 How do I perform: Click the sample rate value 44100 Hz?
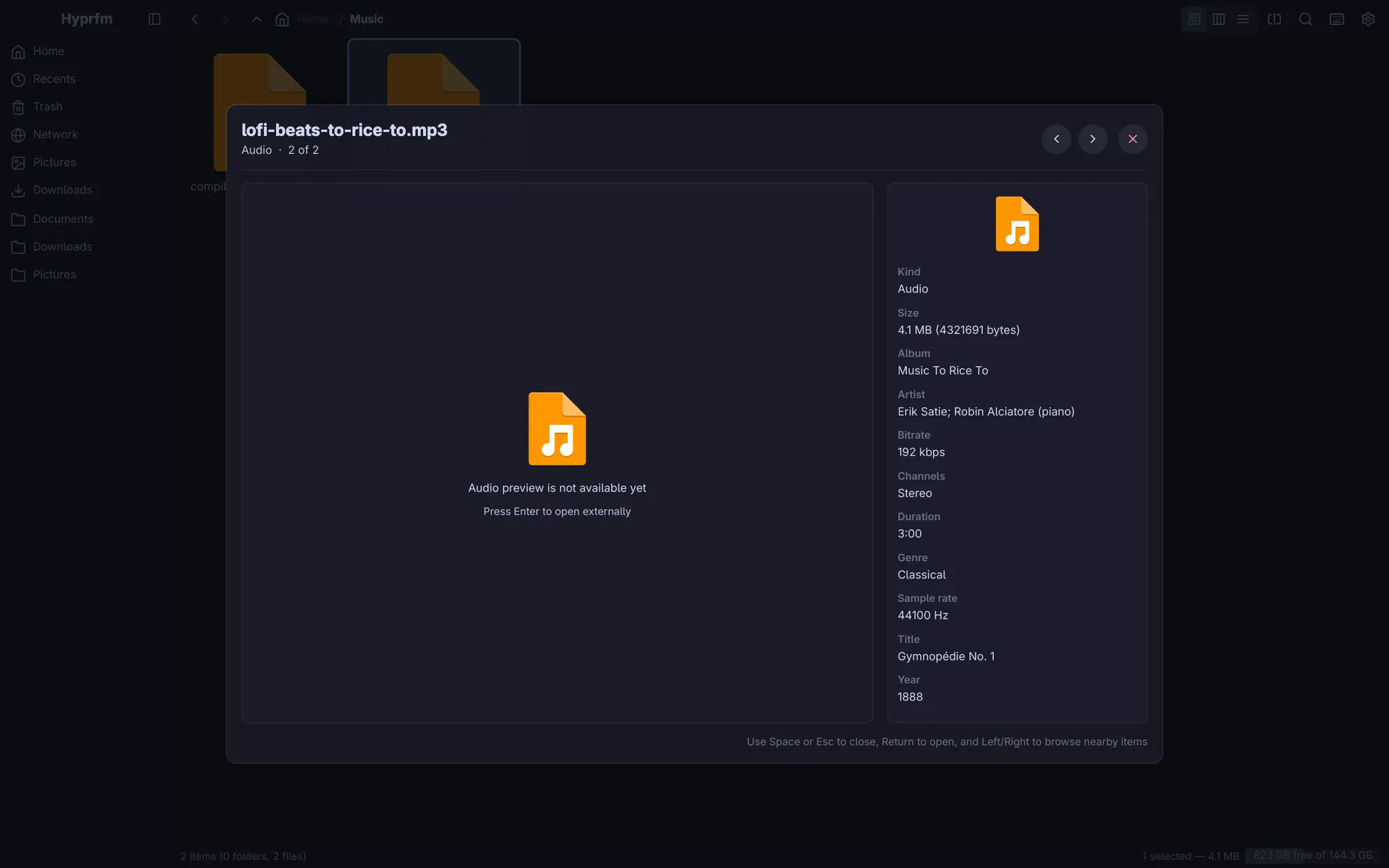click(922, 615)
